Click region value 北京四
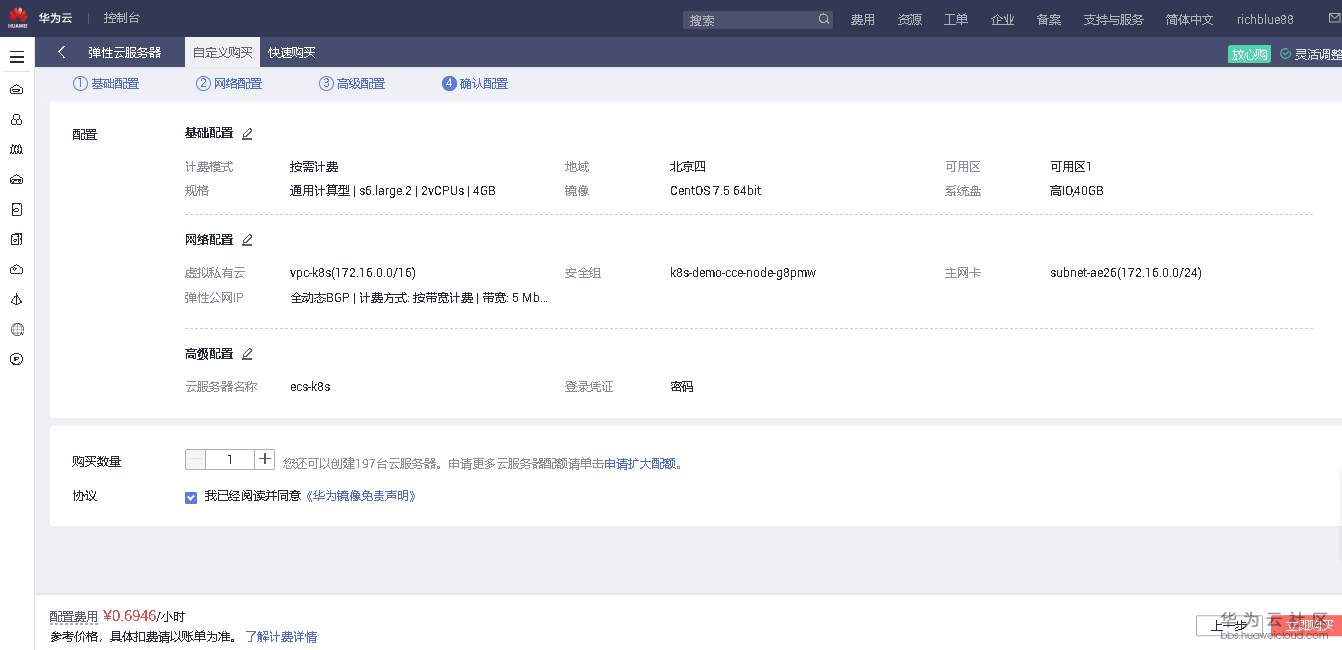The image size is (1342, 650). [x=688, y=166]
